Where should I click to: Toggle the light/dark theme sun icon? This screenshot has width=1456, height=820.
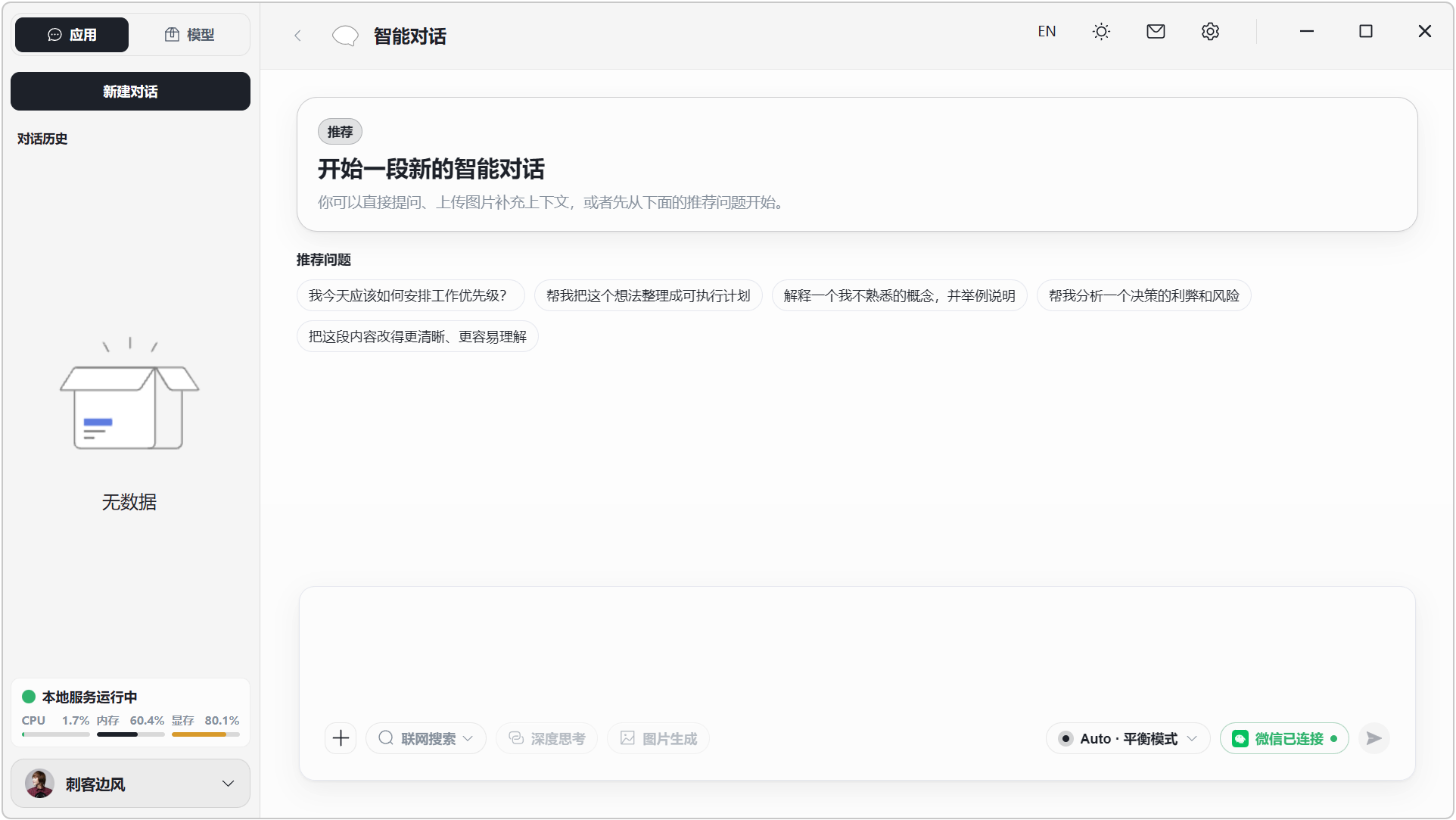[x=1101, y=32]
